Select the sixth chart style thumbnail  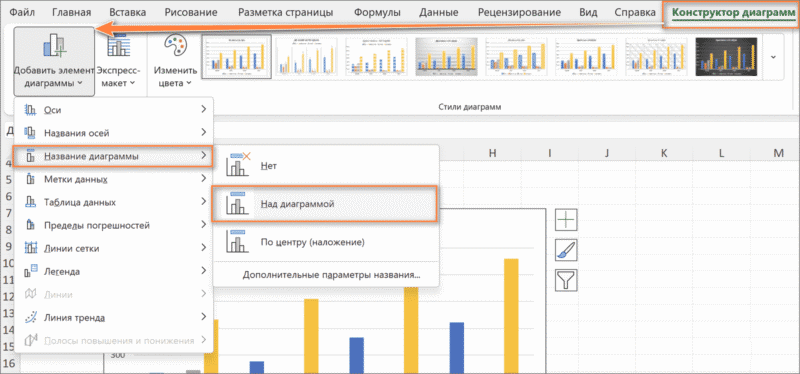[587, 57]
